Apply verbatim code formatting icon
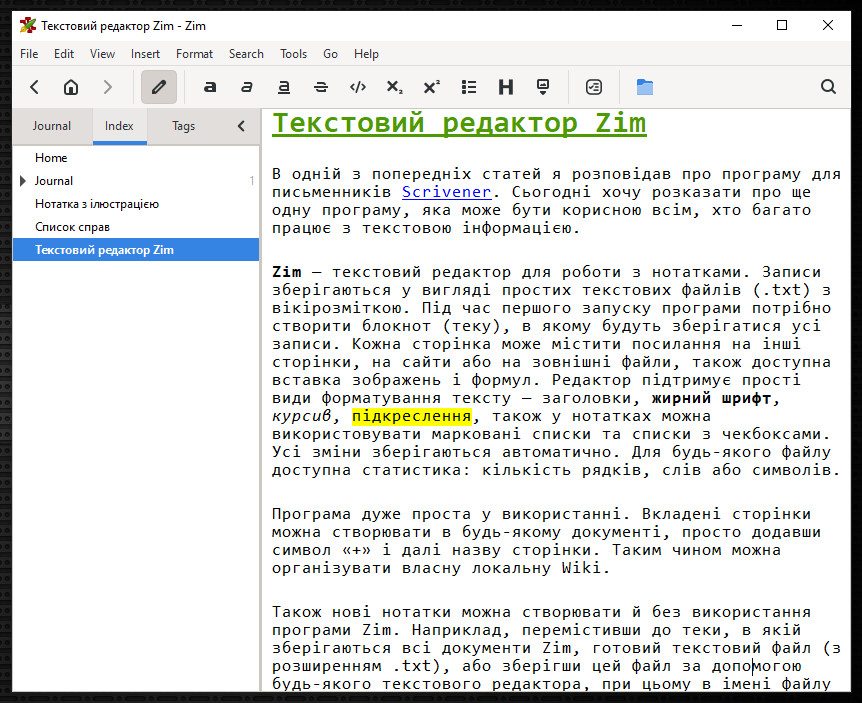 (x=358, y=87)
